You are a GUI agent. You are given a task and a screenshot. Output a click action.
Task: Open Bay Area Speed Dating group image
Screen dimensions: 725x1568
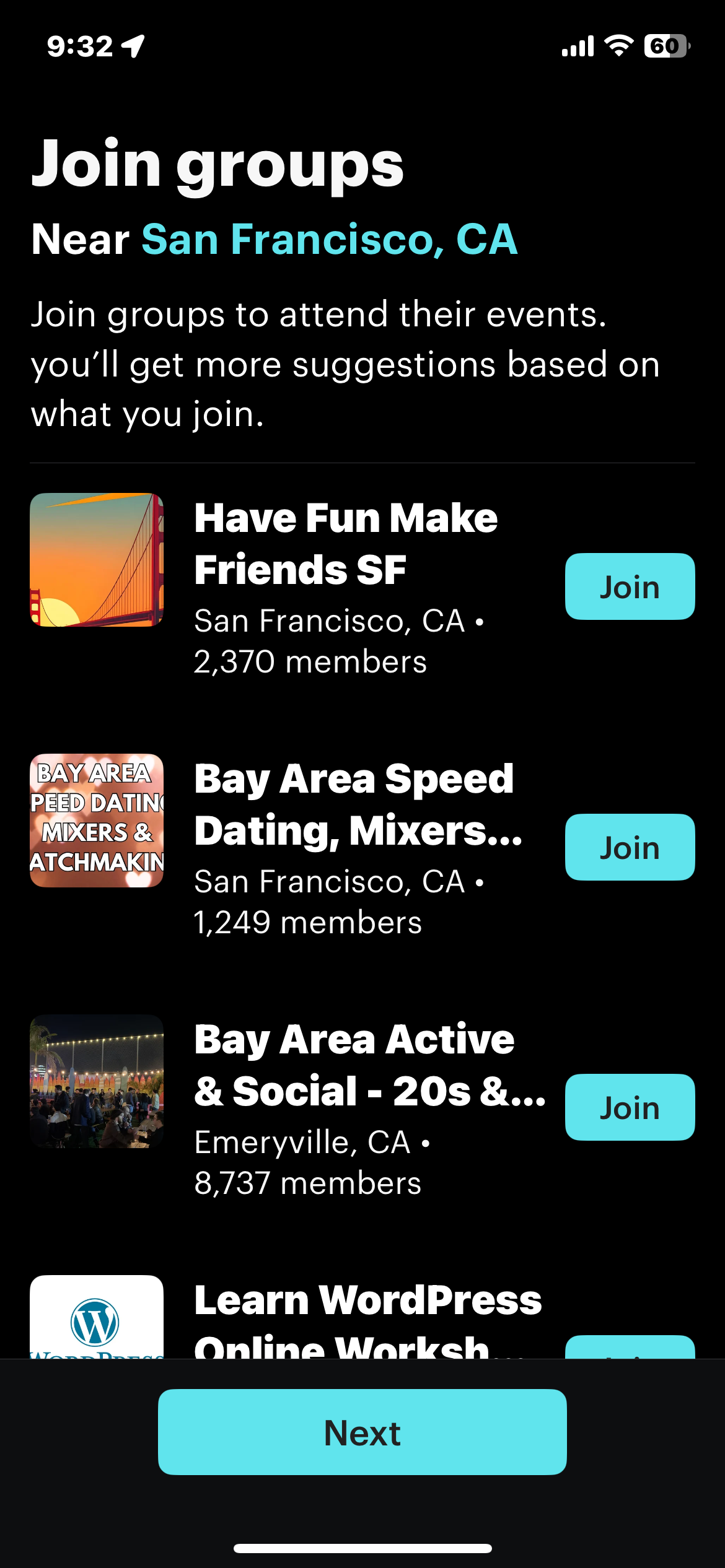pos(97,821)
